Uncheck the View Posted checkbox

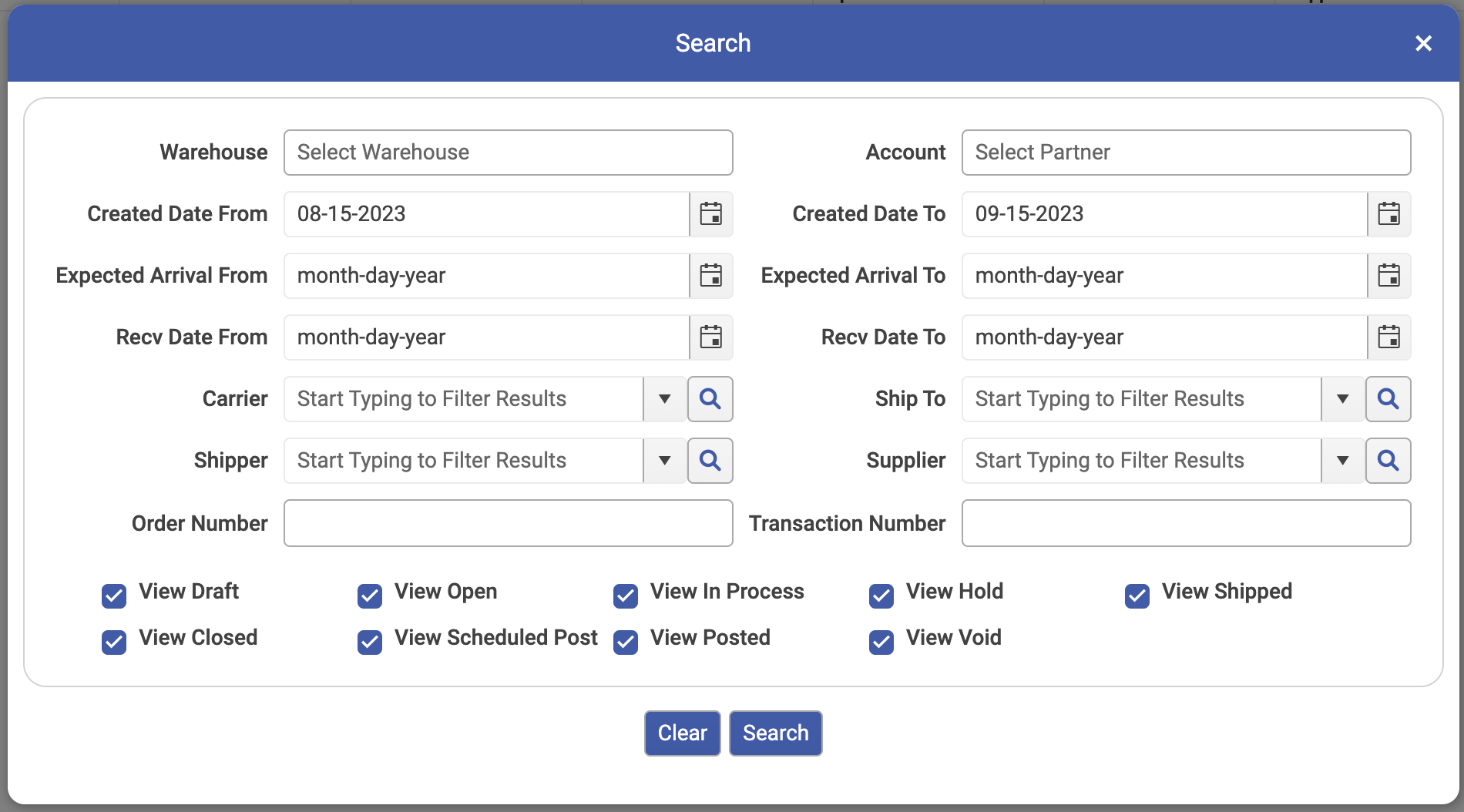click(x=626, y=642)
